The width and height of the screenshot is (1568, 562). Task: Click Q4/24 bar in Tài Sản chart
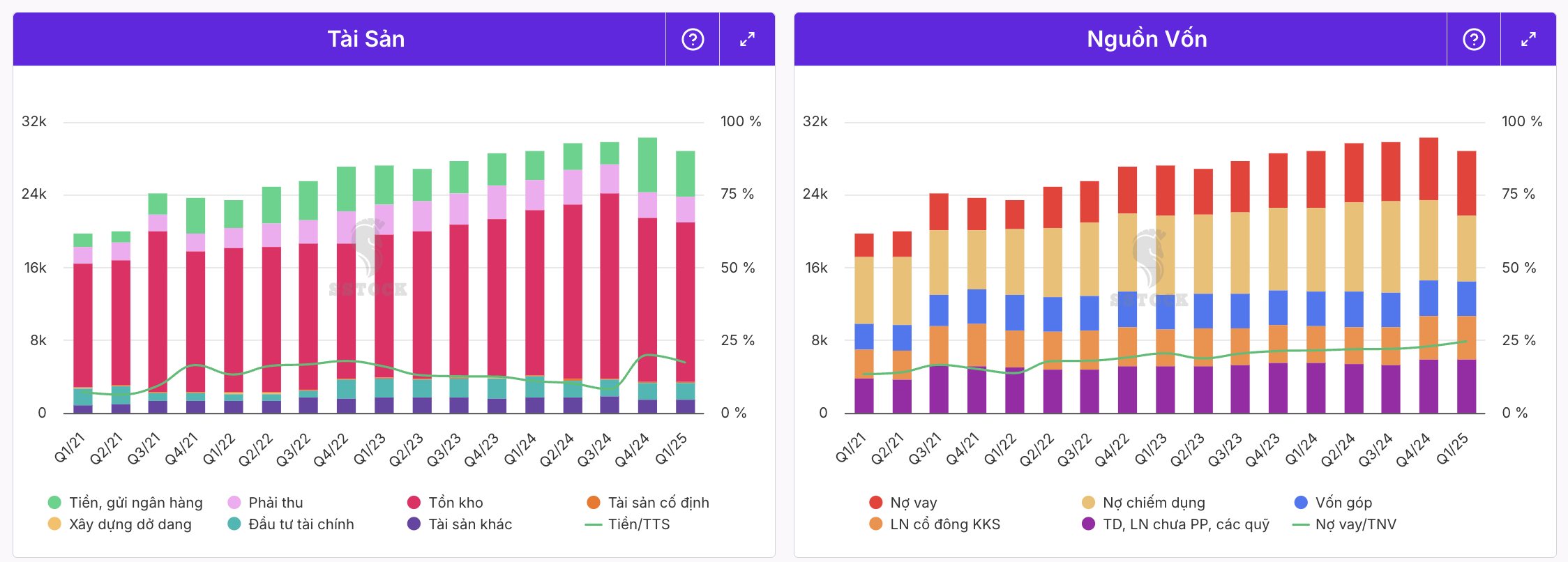click(x=647, y=275)
